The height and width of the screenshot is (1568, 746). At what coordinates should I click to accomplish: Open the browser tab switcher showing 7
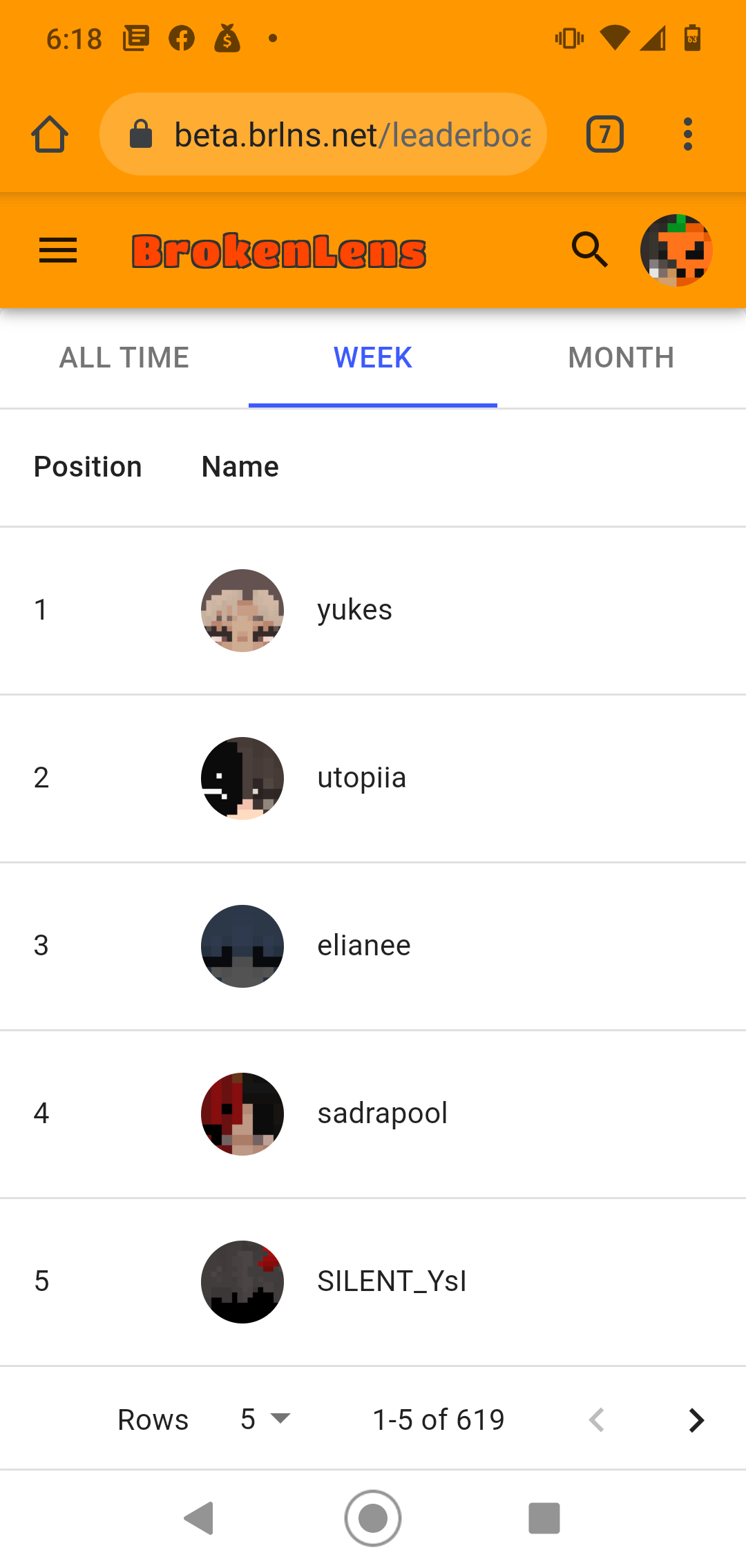(x=605, y=134)
